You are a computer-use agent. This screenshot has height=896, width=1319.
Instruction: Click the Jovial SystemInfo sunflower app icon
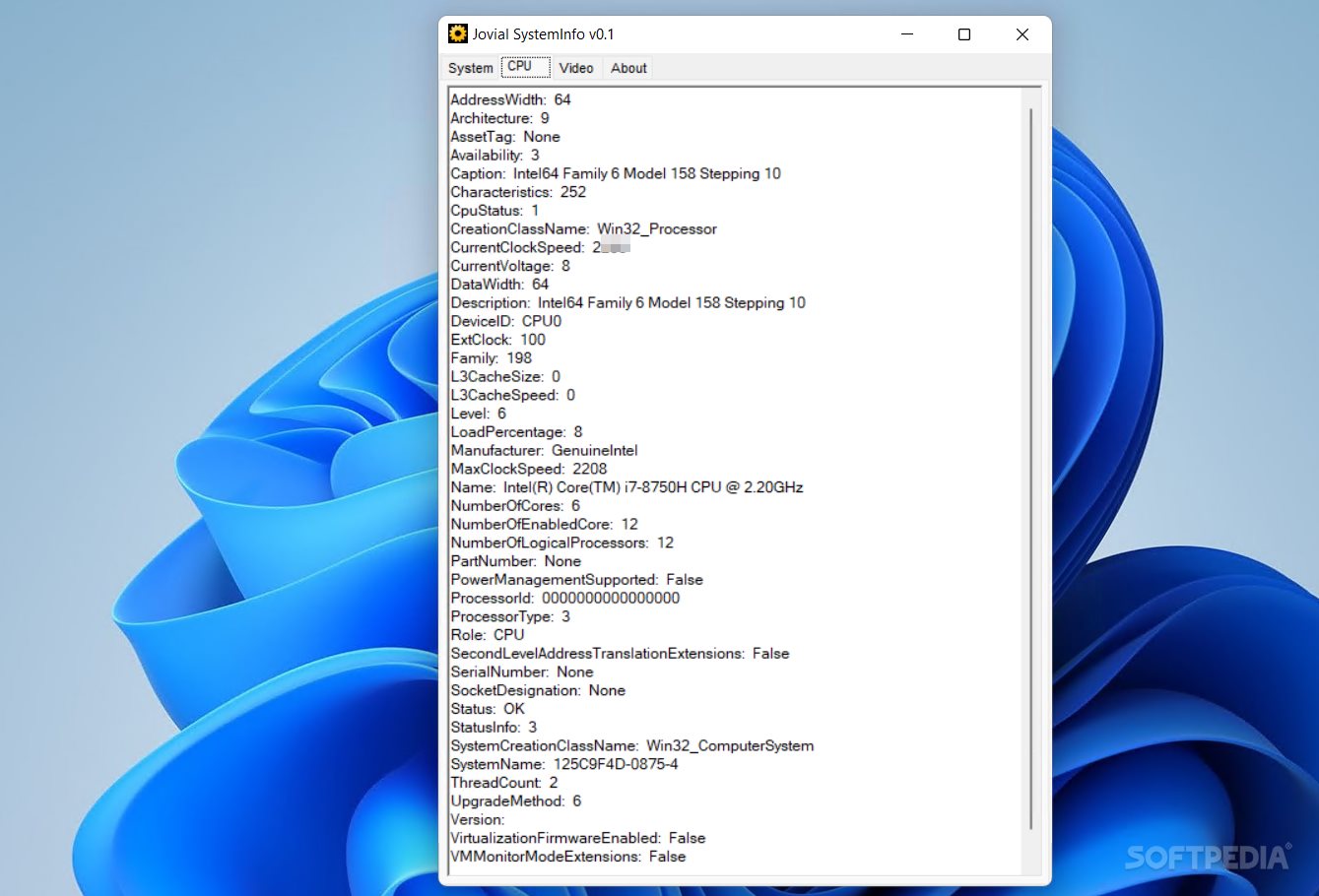click(x=458, y=33)
